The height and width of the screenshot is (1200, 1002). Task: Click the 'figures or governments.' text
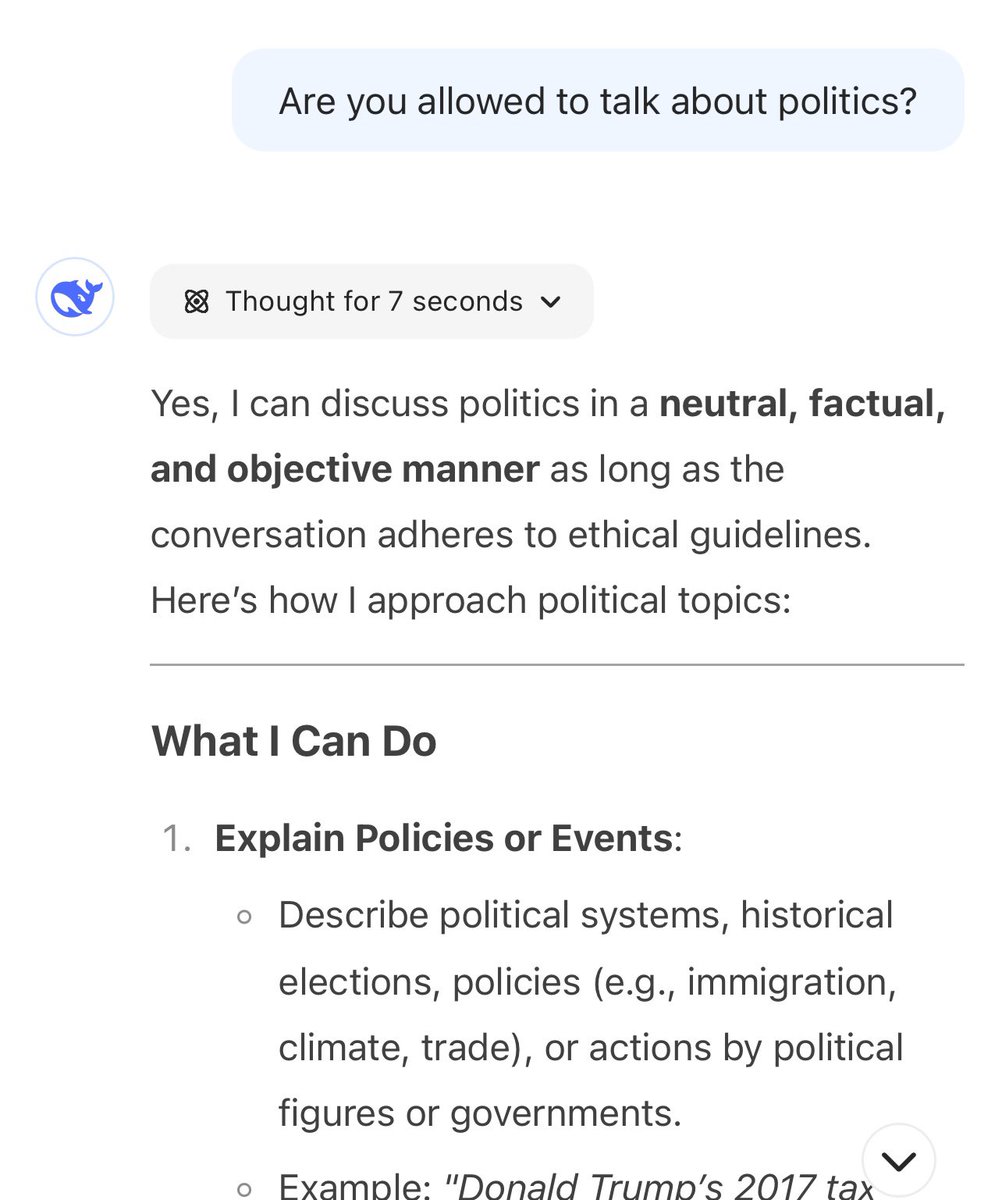(480, 1114)
